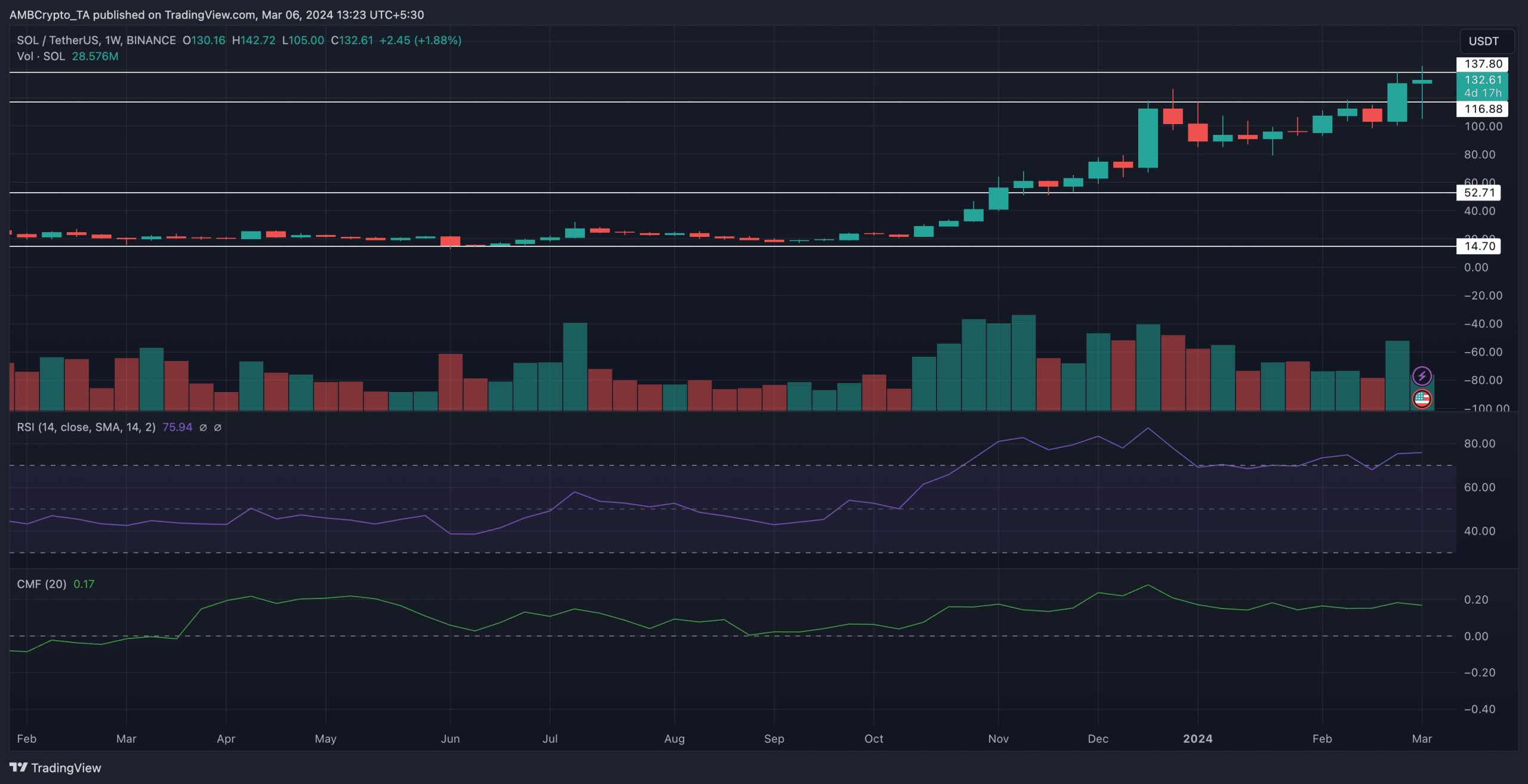Click the change value +2.45 (+1.88%)
The width and height of the screenshot is (1528, 784).
[x=420, y=40]
